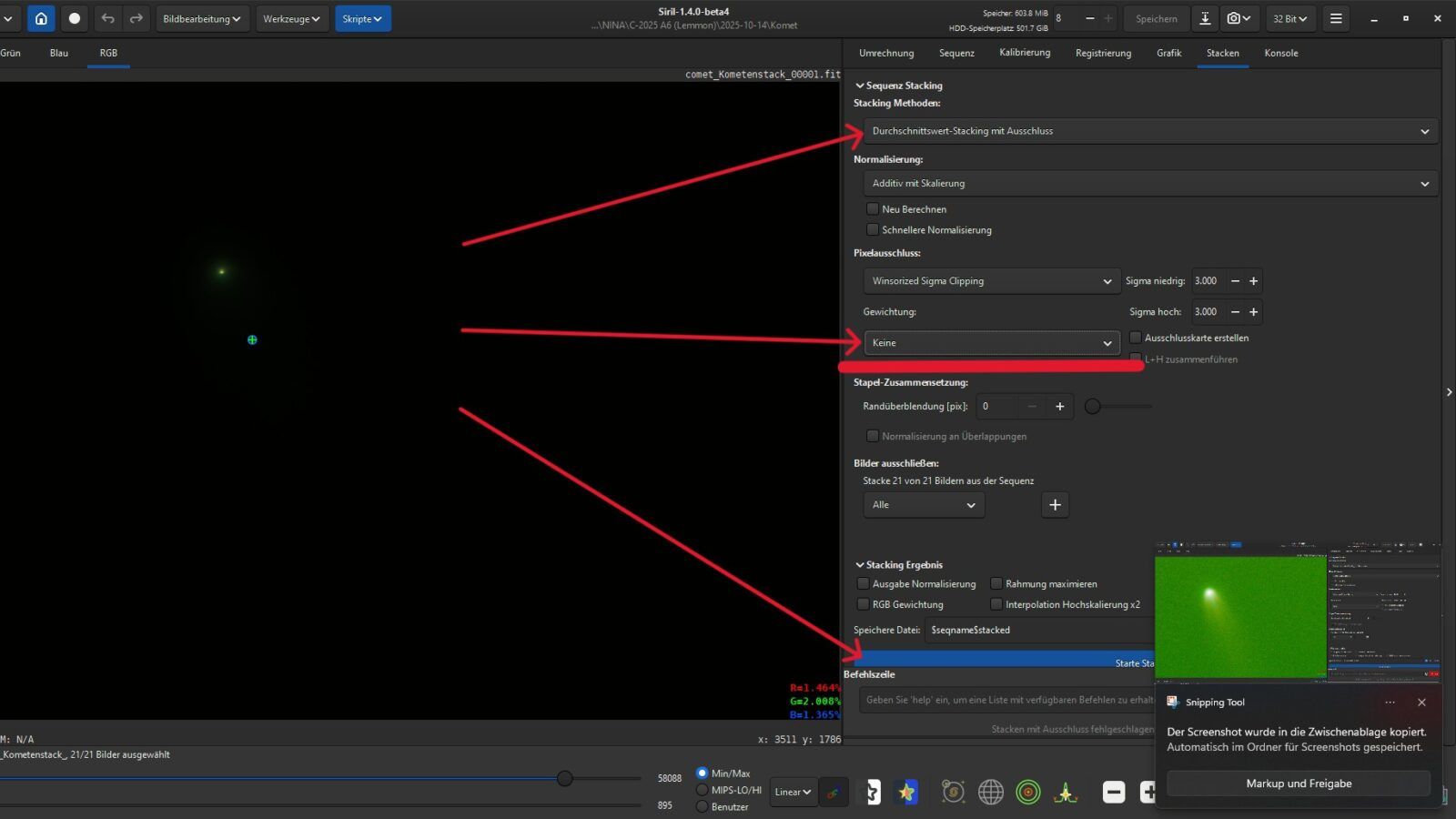Screen dimensions: 1456x819
Task: Click the save-as download icon
Action: tap(1205, 18)
